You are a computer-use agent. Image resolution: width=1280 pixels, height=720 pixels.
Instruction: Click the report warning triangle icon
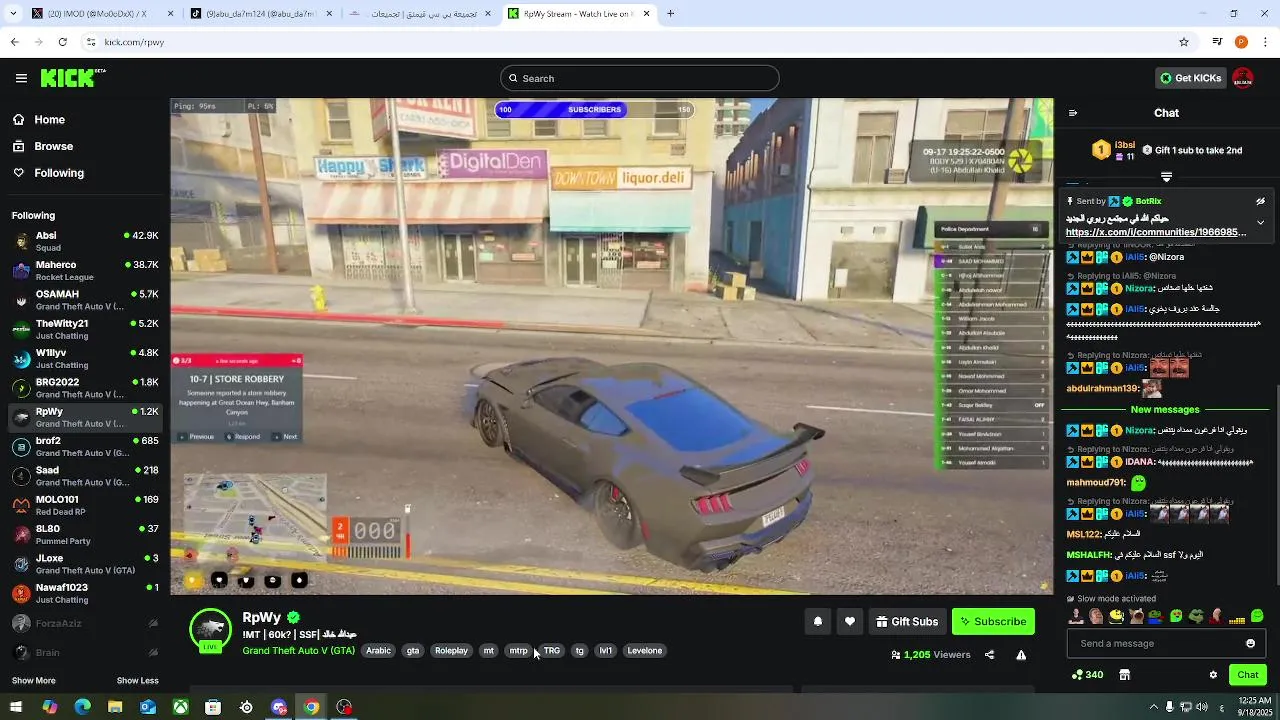coord(1021,655)
